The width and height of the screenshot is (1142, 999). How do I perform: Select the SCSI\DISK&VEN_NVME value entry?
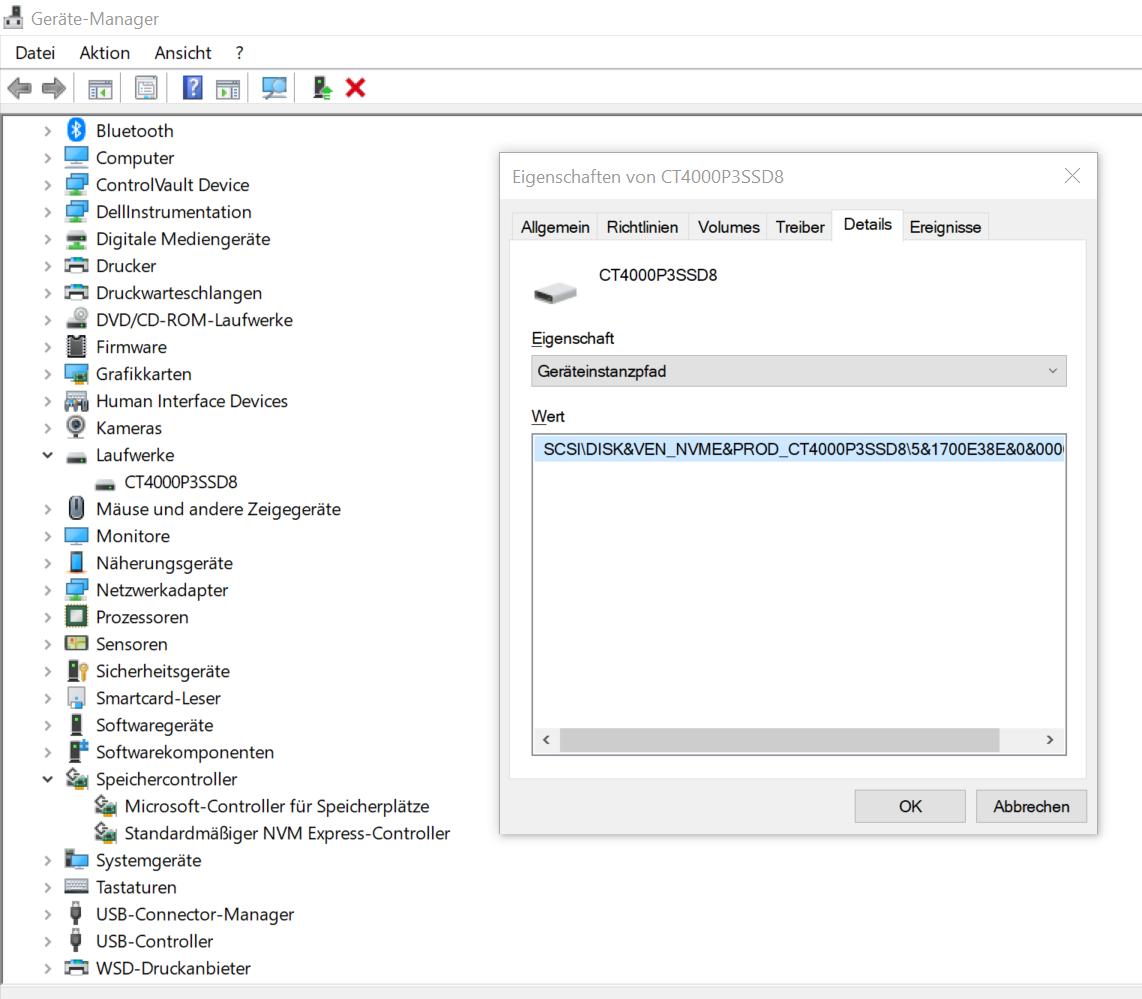click(799, 449)
